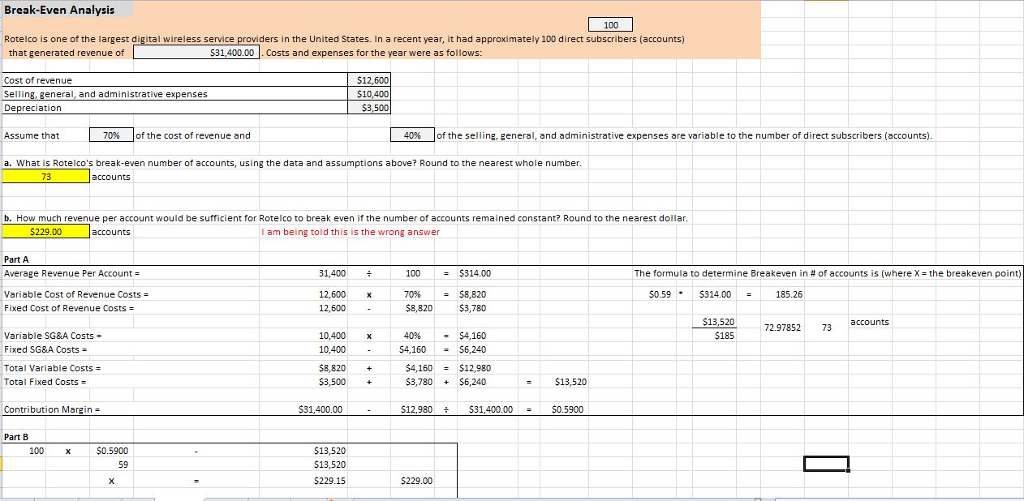Click the $229.00 cell right of $229.15
1024x501 pixels.
pos(416,481)
